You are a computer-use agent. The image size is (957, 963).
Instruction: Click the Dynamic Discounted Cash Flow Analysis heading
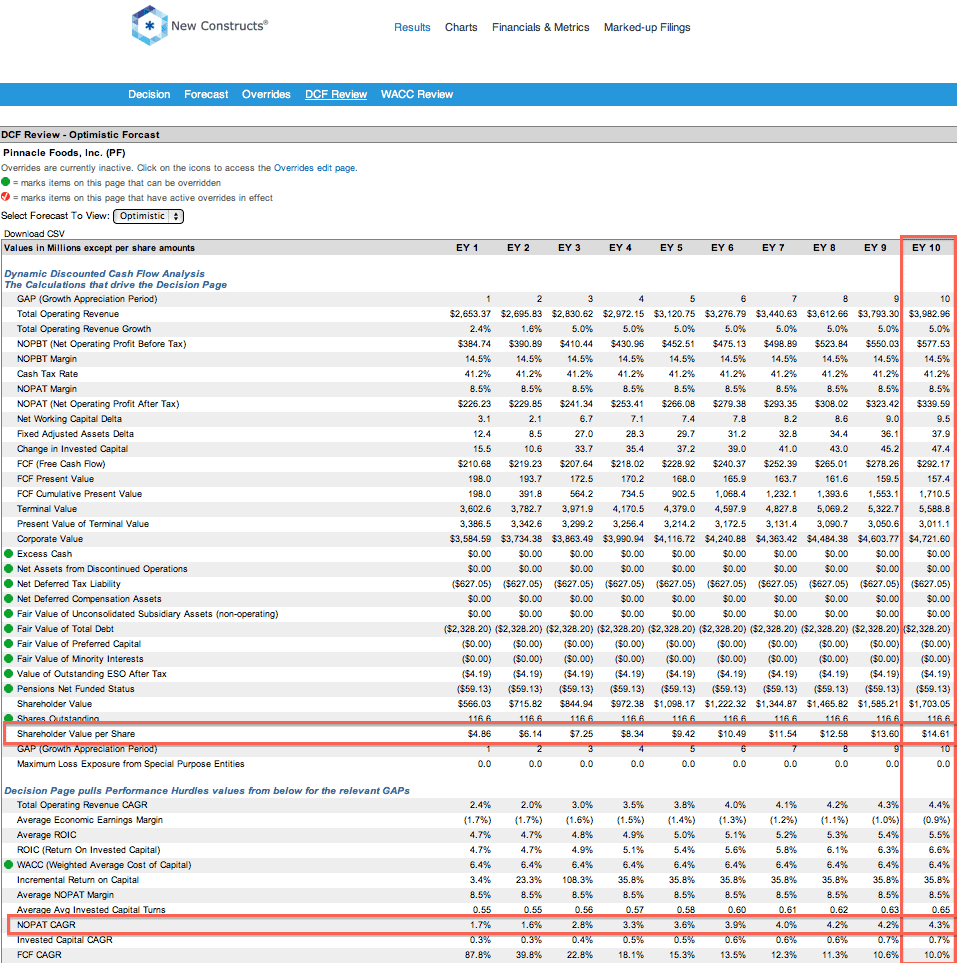[x=104, y=274]
